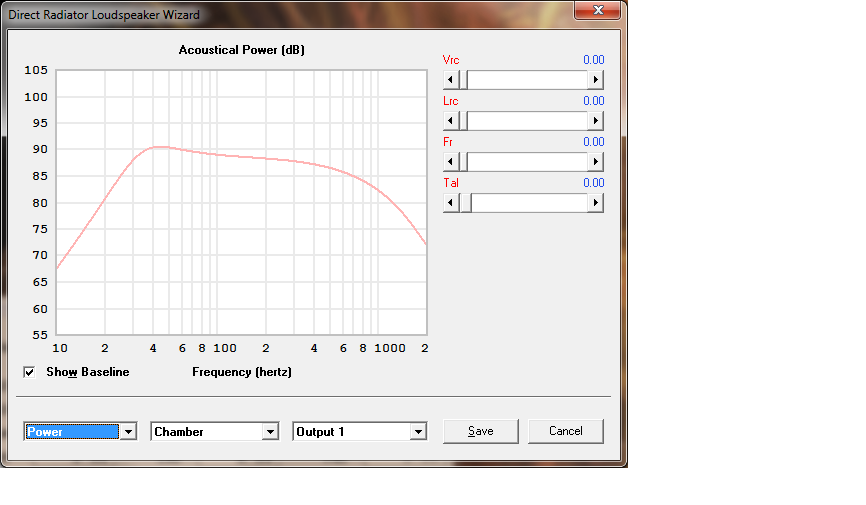Click the right arrow of the Lrc slider
Image resolution: width=866 pixels, height=505 pixels.
coord(595,121)
